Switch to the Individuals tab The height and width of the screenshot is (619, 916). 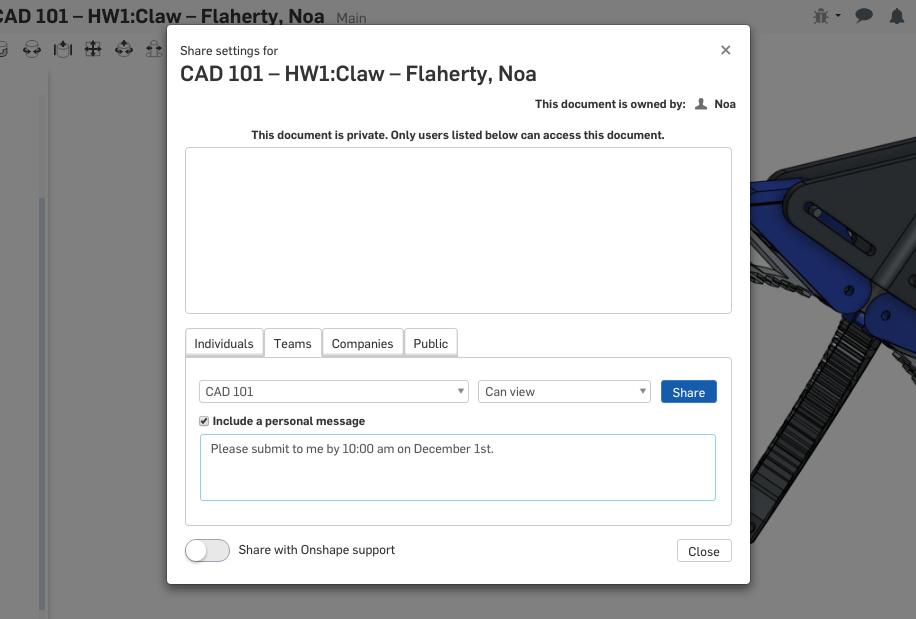click(224, 343)
